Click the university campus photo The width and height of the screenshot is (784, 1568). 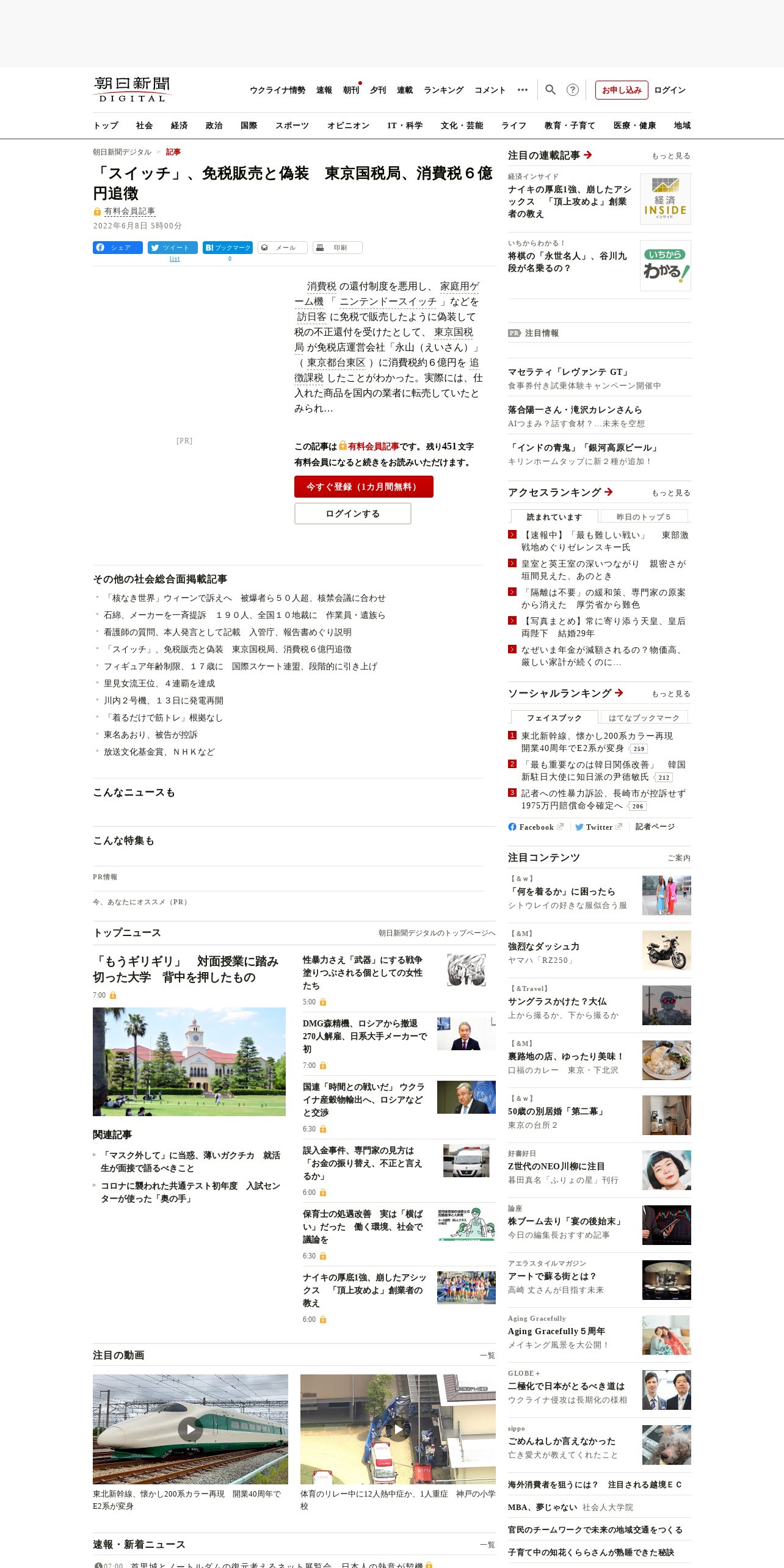(x=189, y=1062)
